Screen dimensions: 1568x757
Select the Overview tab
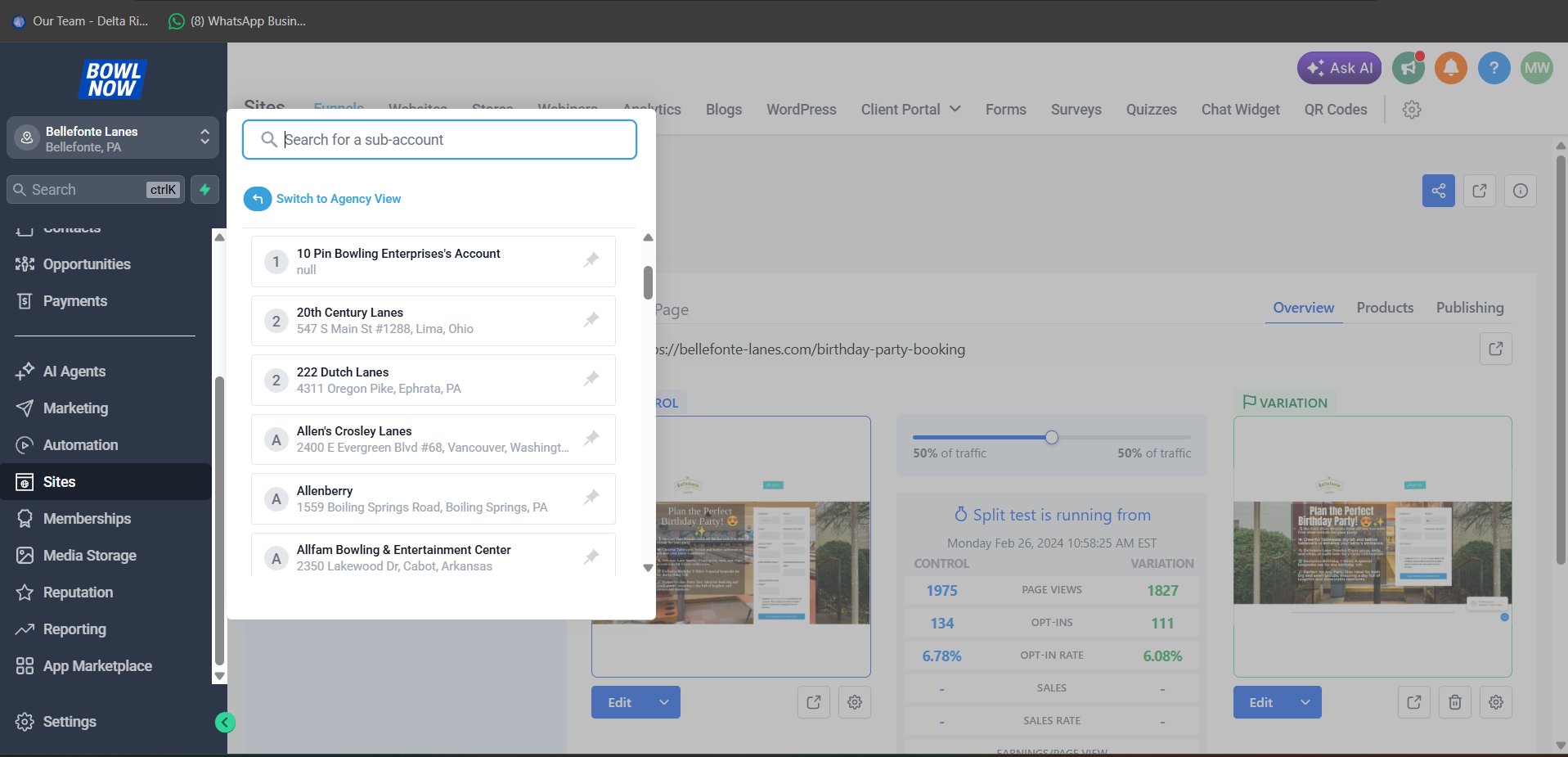pyautogui.click(x=1304, y=308)
